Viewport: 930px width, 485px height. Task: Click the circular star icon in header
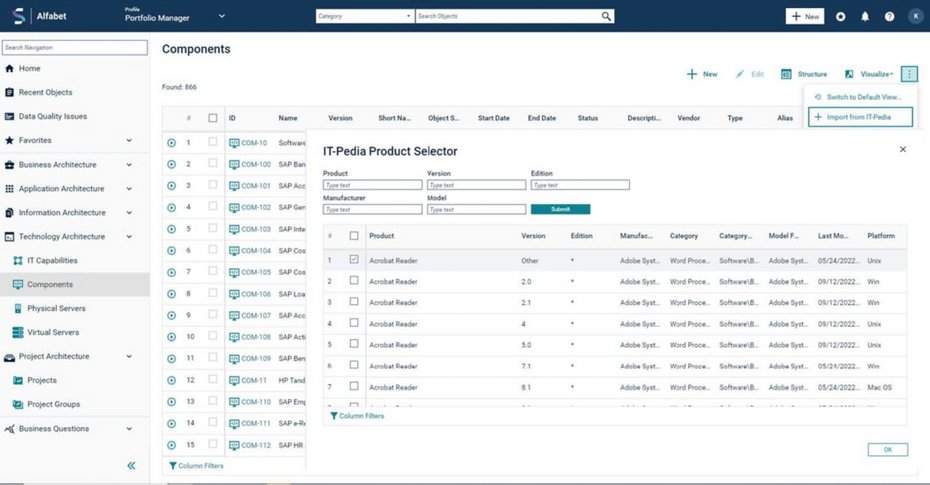840,17
